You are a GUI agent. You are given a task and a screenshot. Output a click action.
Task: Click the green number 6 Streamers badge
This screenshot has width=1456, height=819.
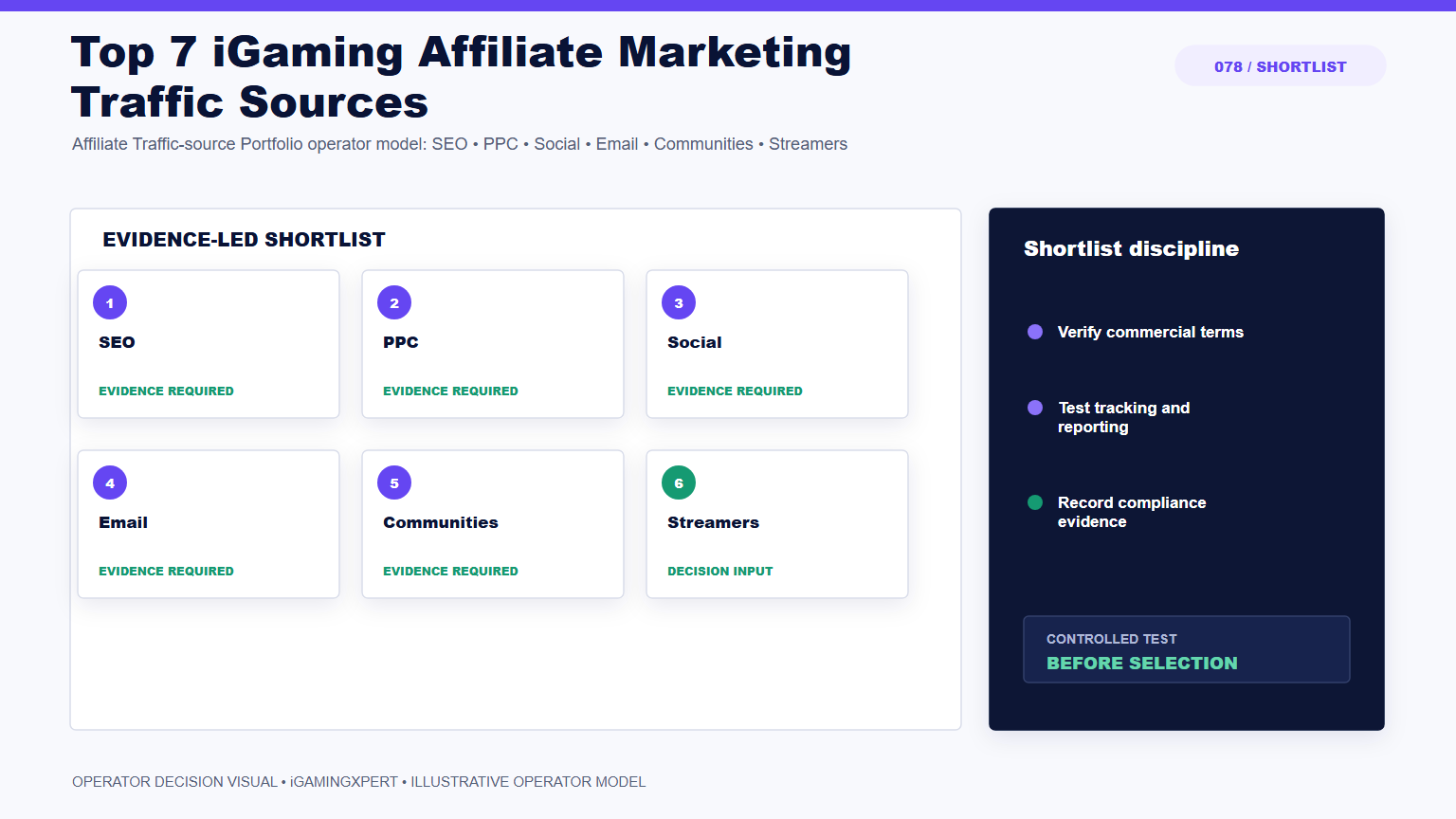click(x=679, y=483)
